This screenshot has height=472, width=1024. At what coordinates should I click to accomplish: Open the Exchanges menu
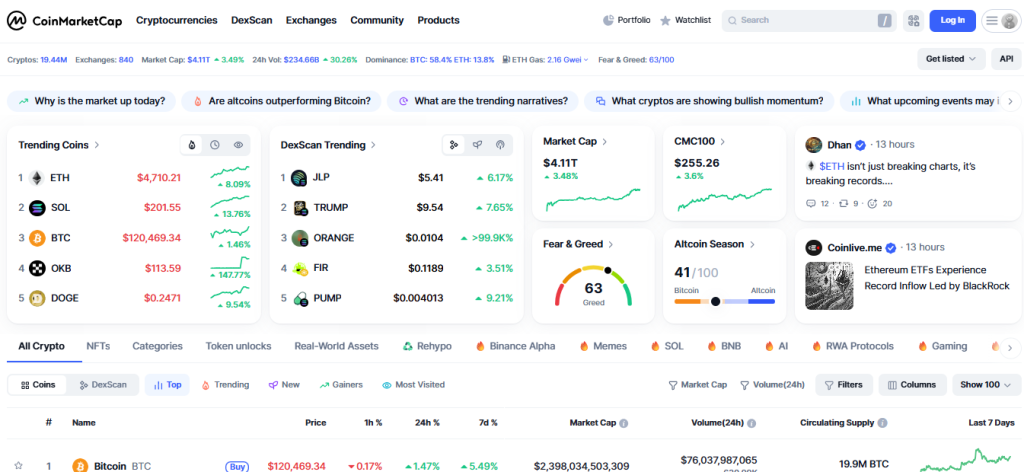click(311, 20)
